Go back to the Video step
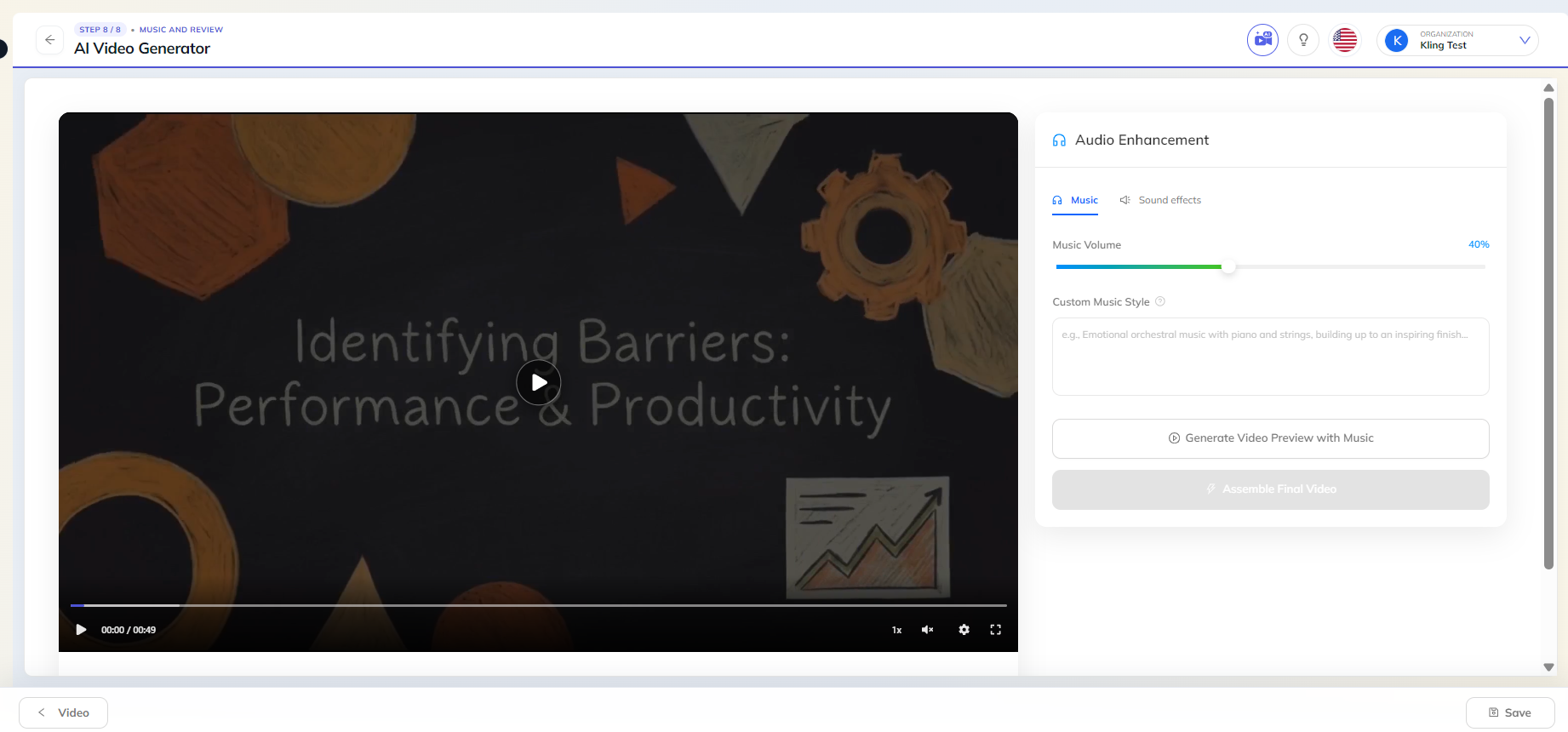This screenshot has height=732, width=1568. (x=64, y=713)
